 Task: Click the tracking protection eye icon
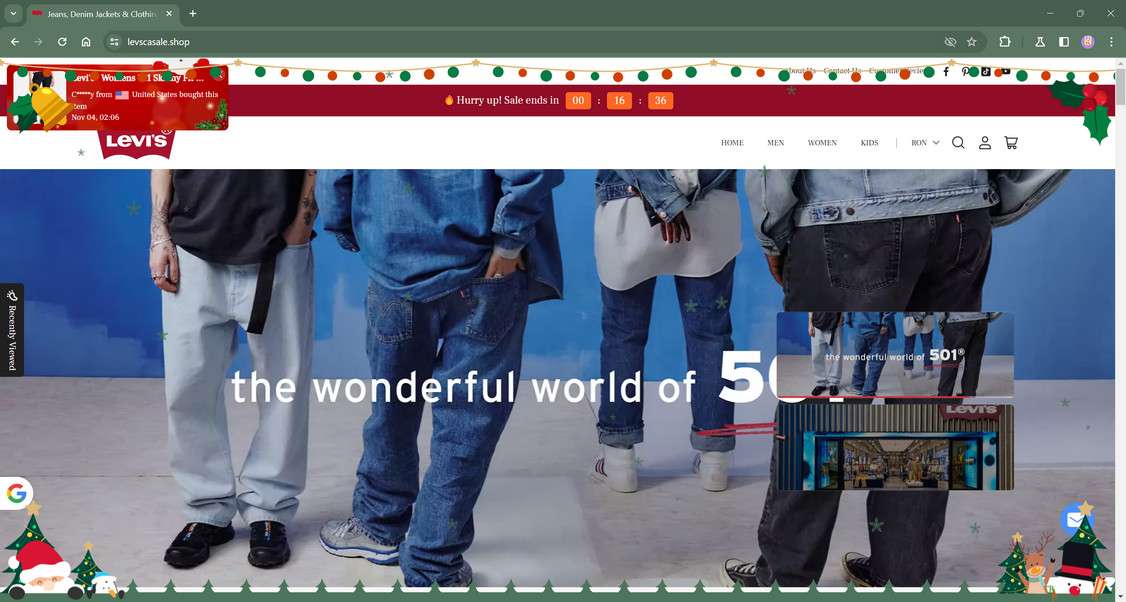point(950,42)
